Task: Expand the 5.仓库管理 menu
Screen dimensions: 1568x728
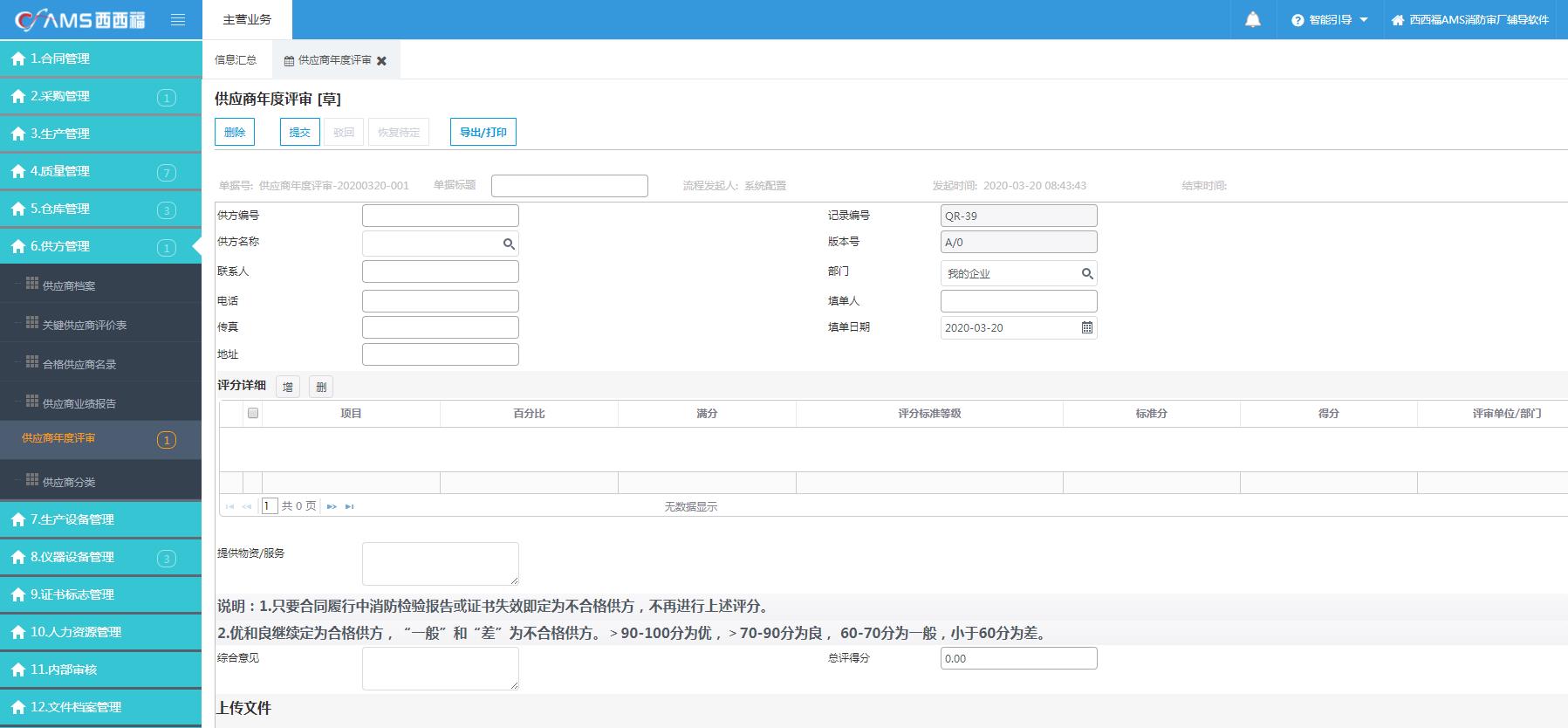Action: click(101, 209)
